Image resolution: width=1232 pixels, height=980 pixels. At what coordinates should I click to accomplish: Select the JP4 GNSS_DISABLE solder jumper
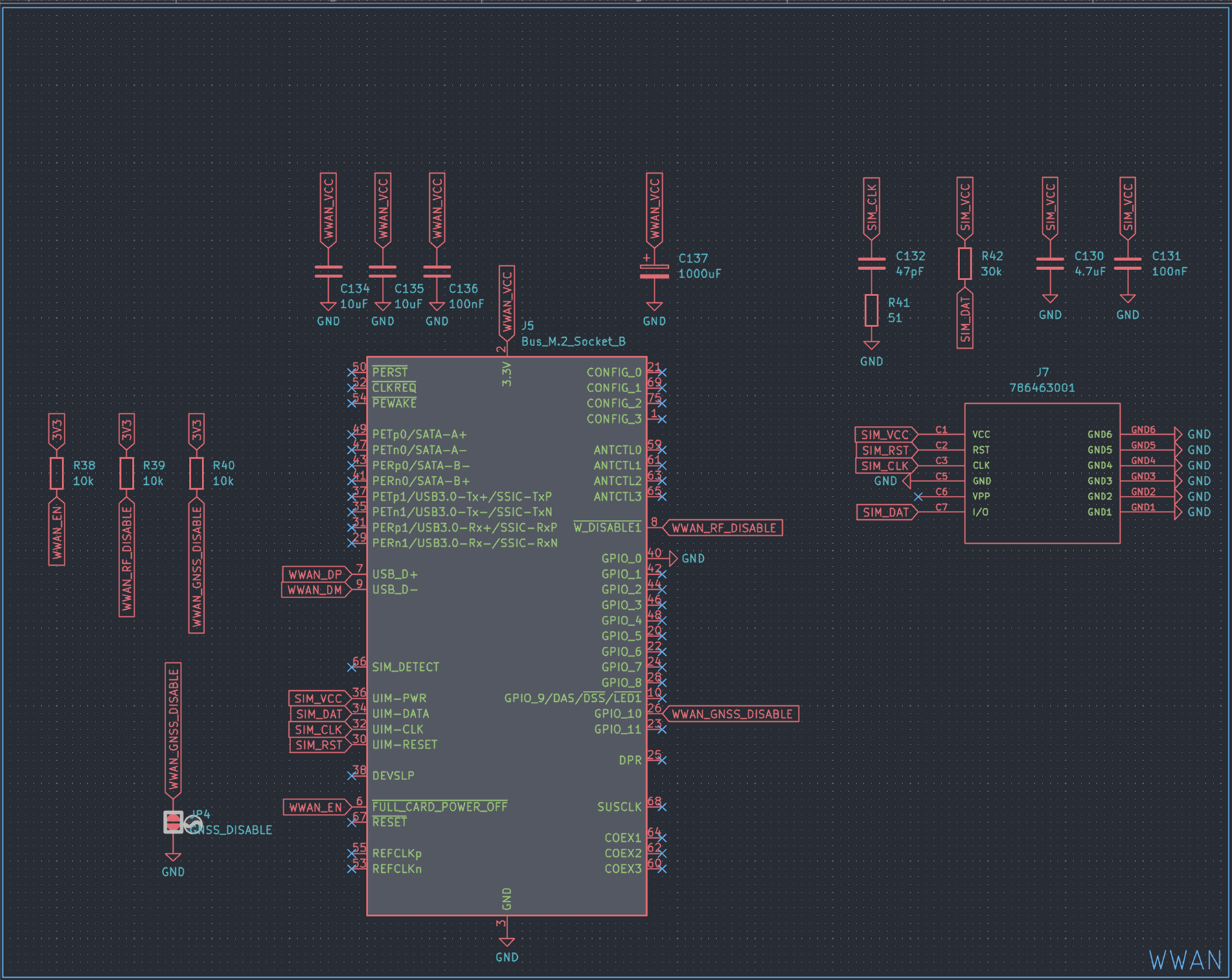coord(173,822)
